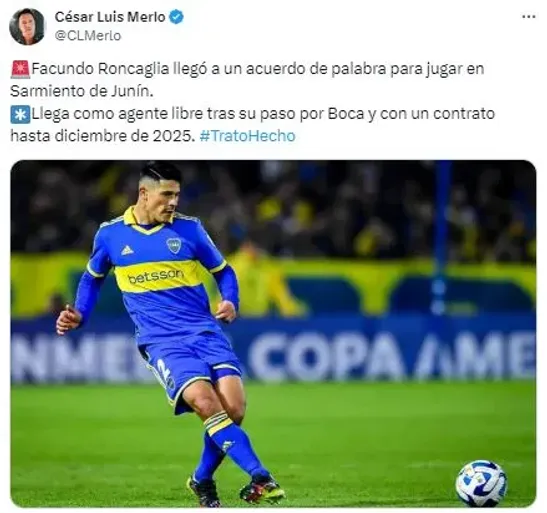547x513 pixels.
Task: Click the César Luis Merlo display name
Action: click(x=110, y=17)
